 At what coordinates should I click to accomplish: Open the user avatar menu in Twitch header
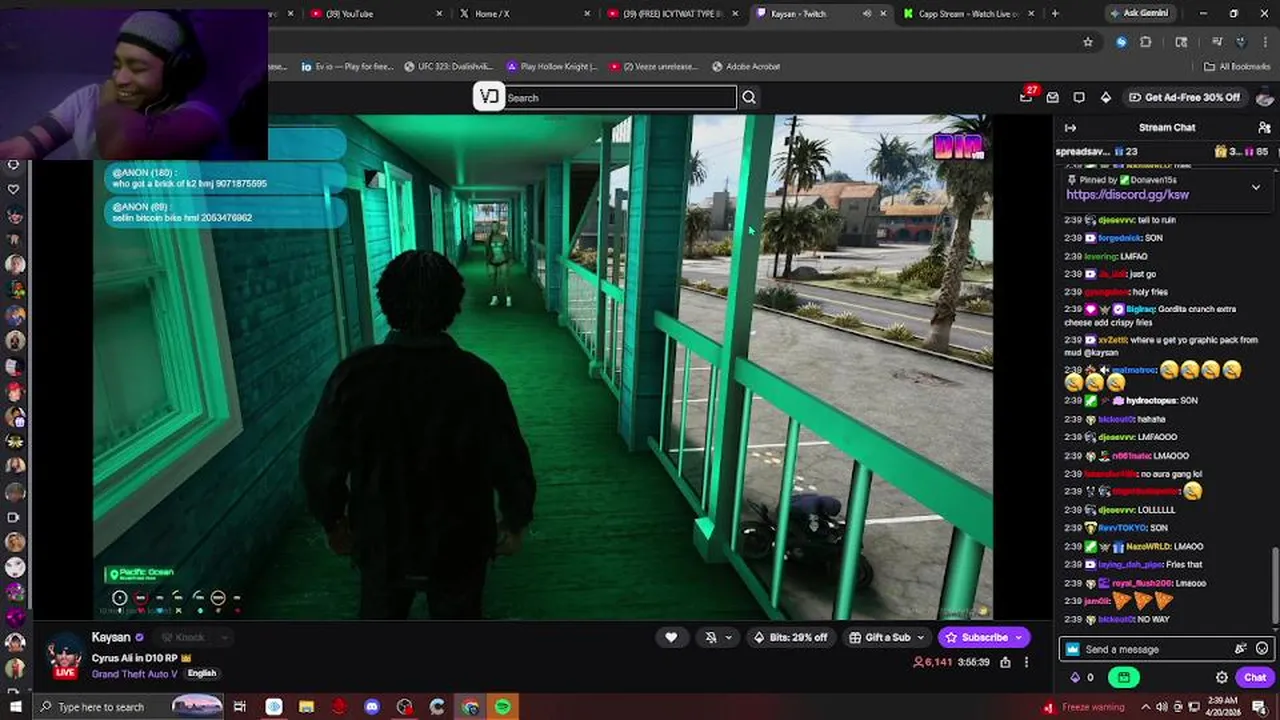click(x=1265, y=97)
